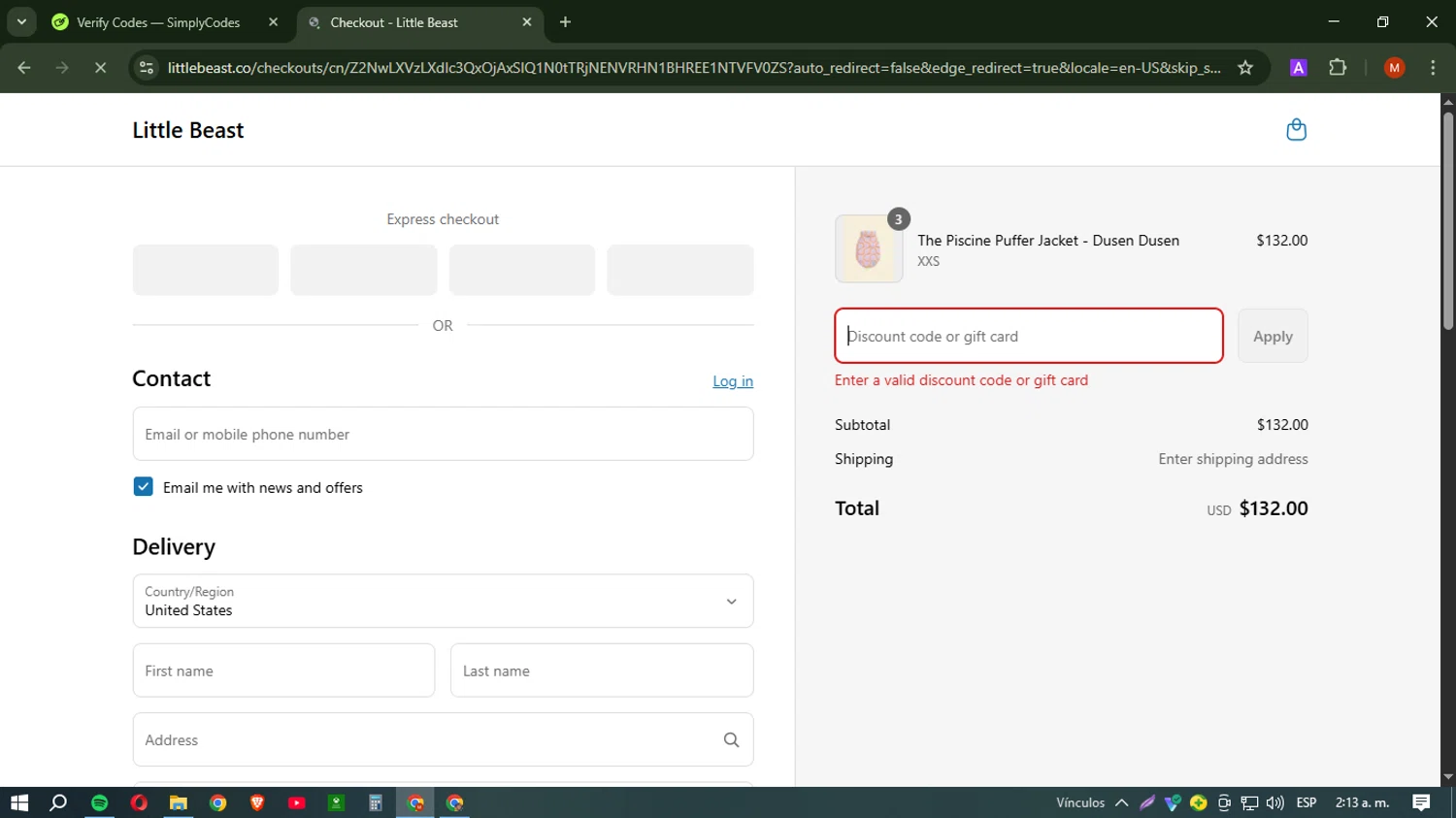Uncheck Email me with news and offers
The image size is (1456, 818).
pyautogui.click(x=143, y=487)
